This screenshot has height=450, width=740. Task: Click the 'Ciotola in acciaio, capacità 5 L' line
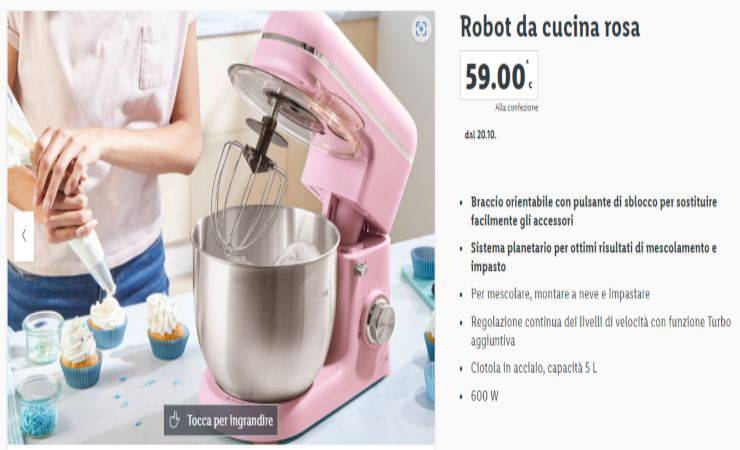[534, 368]
